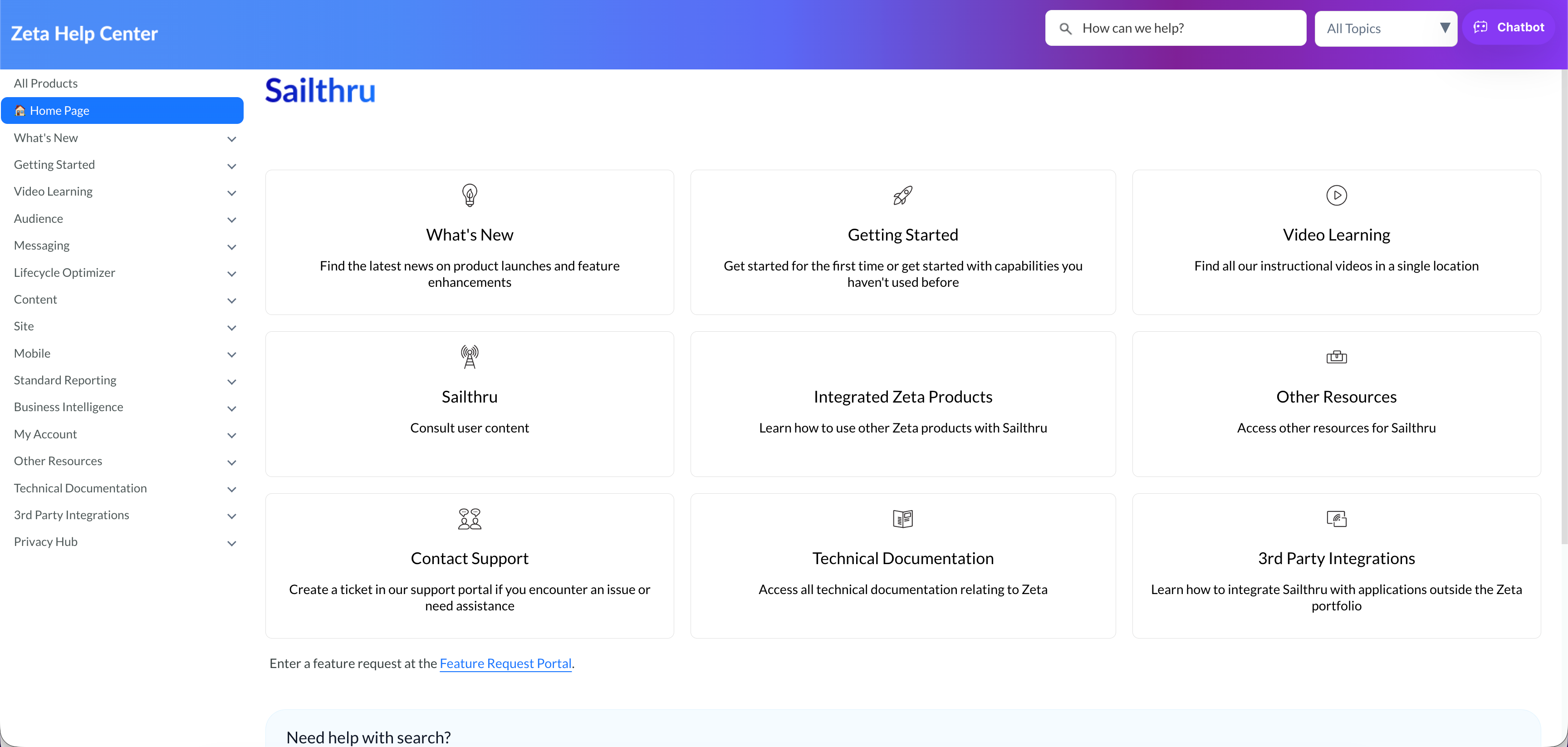The image size is (1568, 747).
Task: Open Site in the sidebar menu
Action: [24, 326]
